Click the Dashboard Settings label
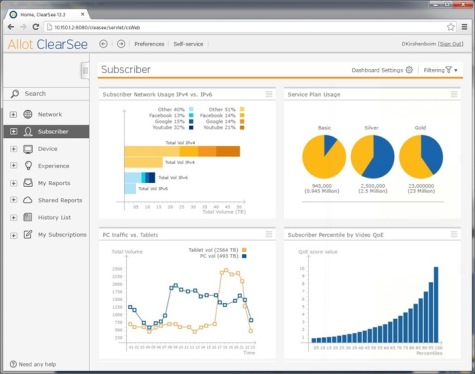Viewport: 475px width, 374px height. tap(377, 70)
